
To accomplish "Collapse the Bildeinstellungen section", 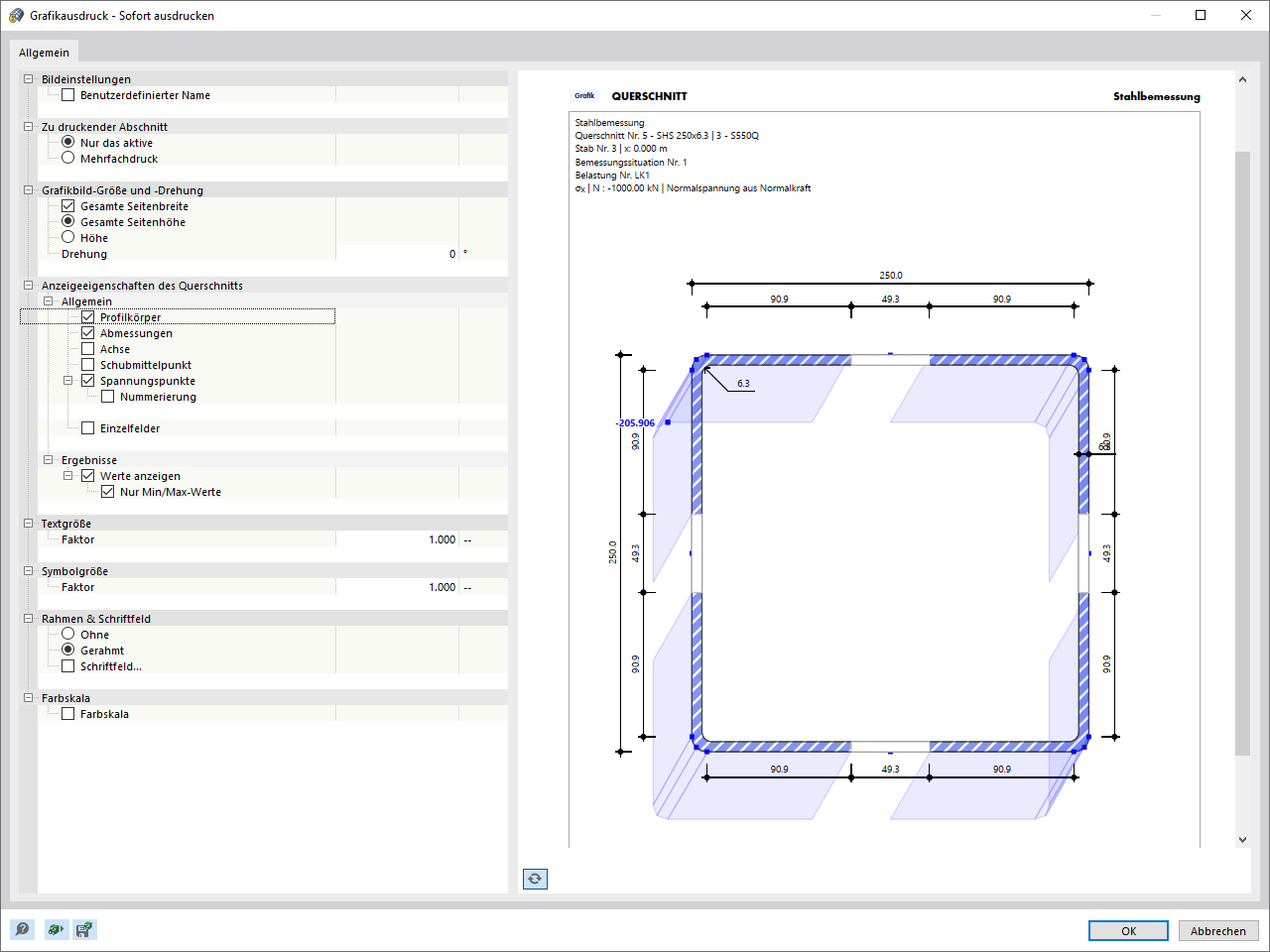I will pos(29,79).
